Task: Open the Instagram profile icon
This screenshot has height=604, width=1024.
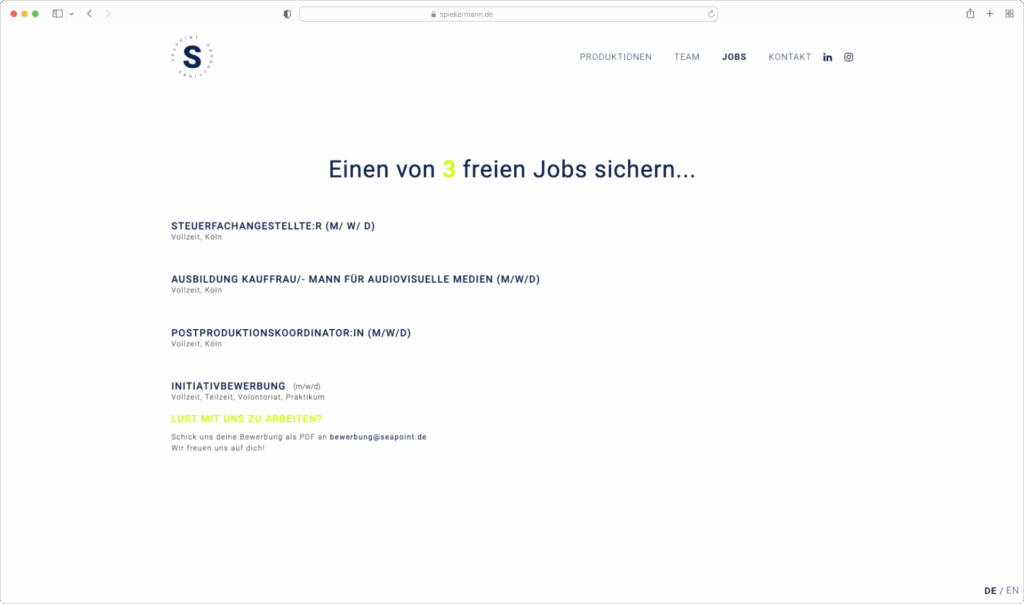Action: [848, 57]
